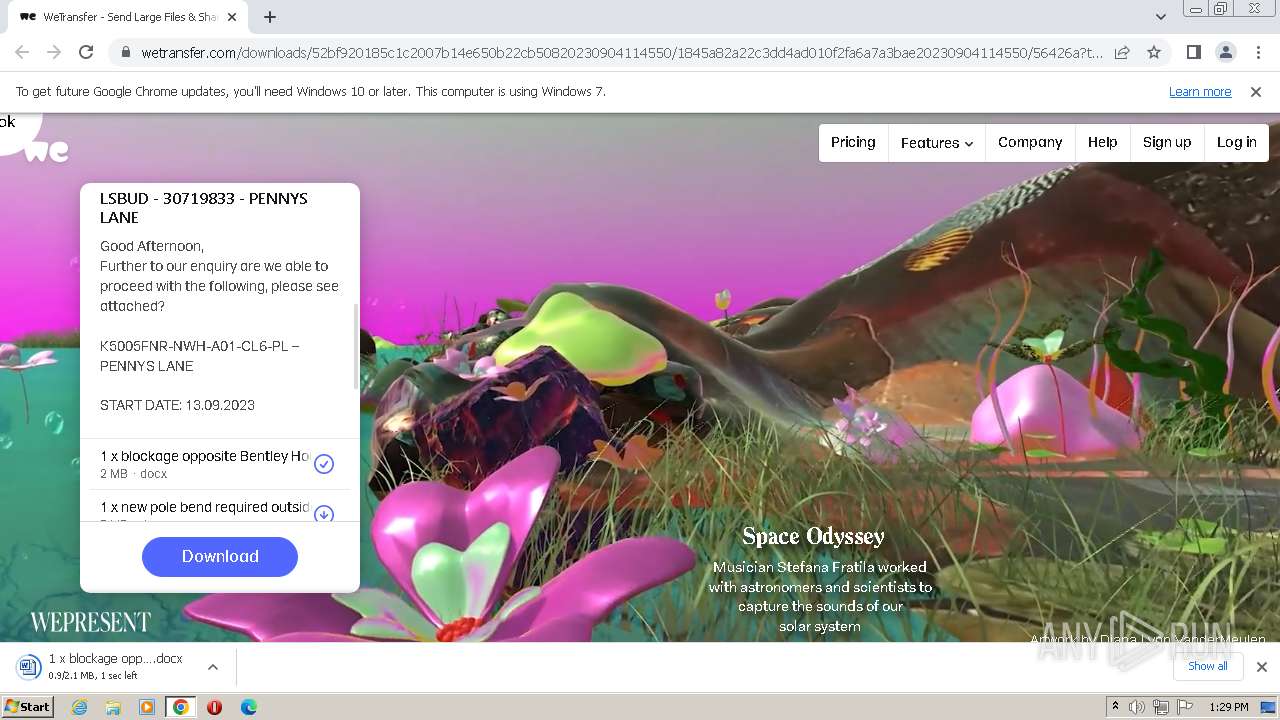Click the address bar URL field
This screenshot has width=1280, height=720.
pos(622,52)
